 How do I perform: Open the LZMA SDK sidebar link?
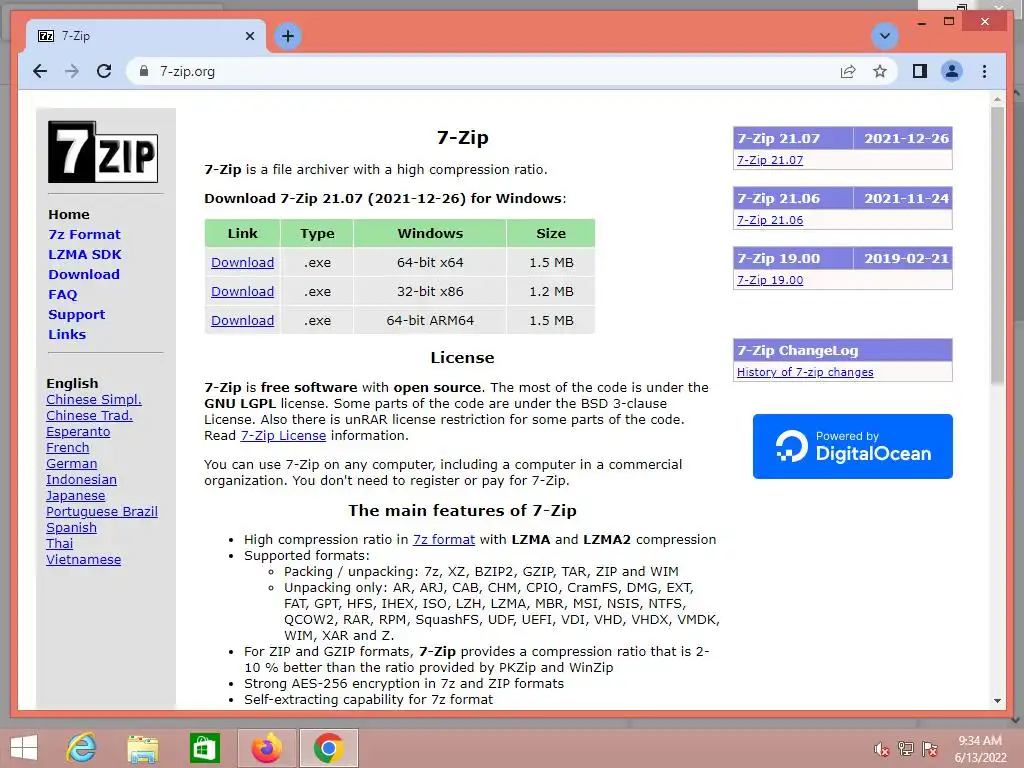coord(85,255)
